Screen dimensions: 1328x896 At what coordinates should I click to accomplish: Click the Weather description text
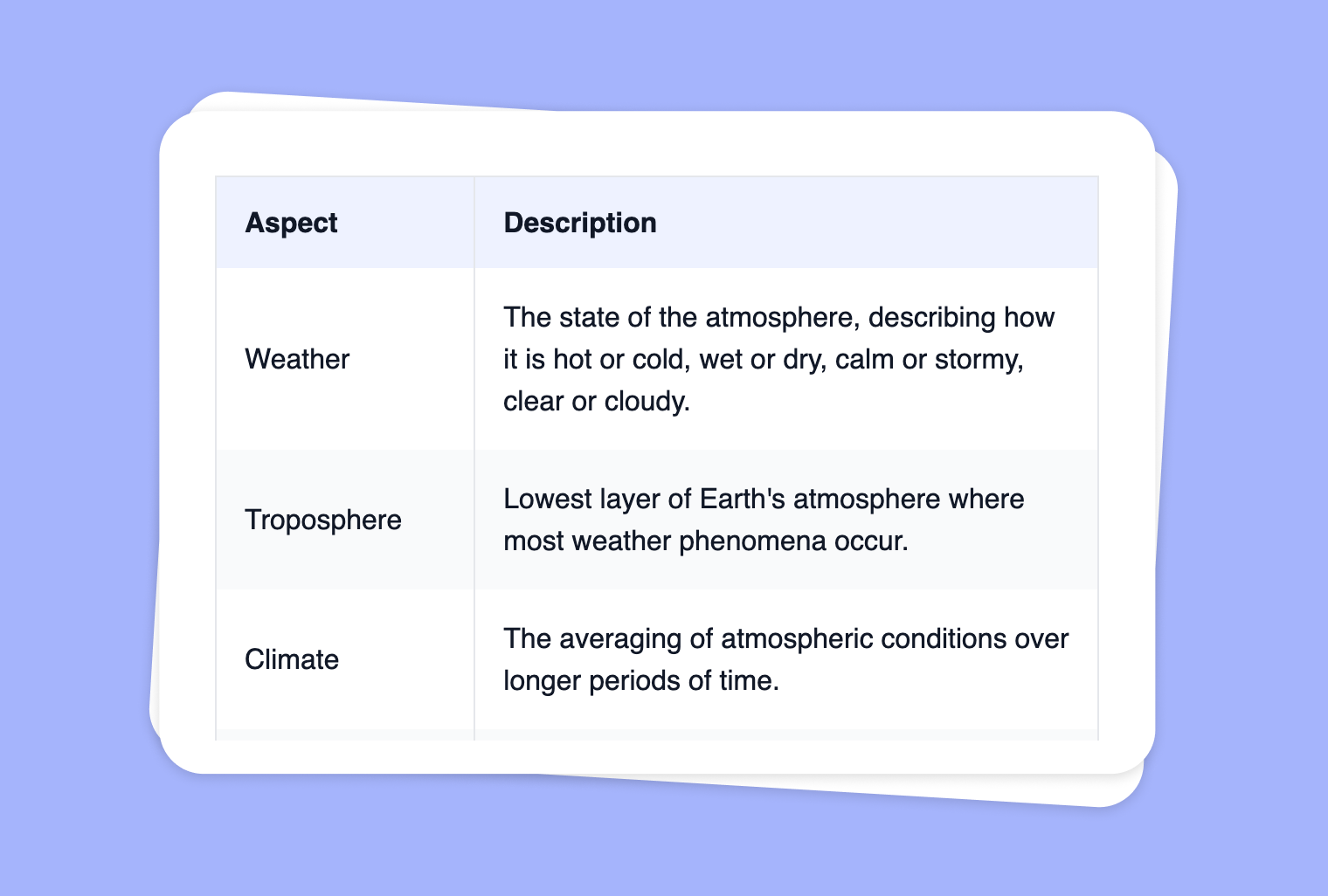pyautogui.click(x=779, y=359)
